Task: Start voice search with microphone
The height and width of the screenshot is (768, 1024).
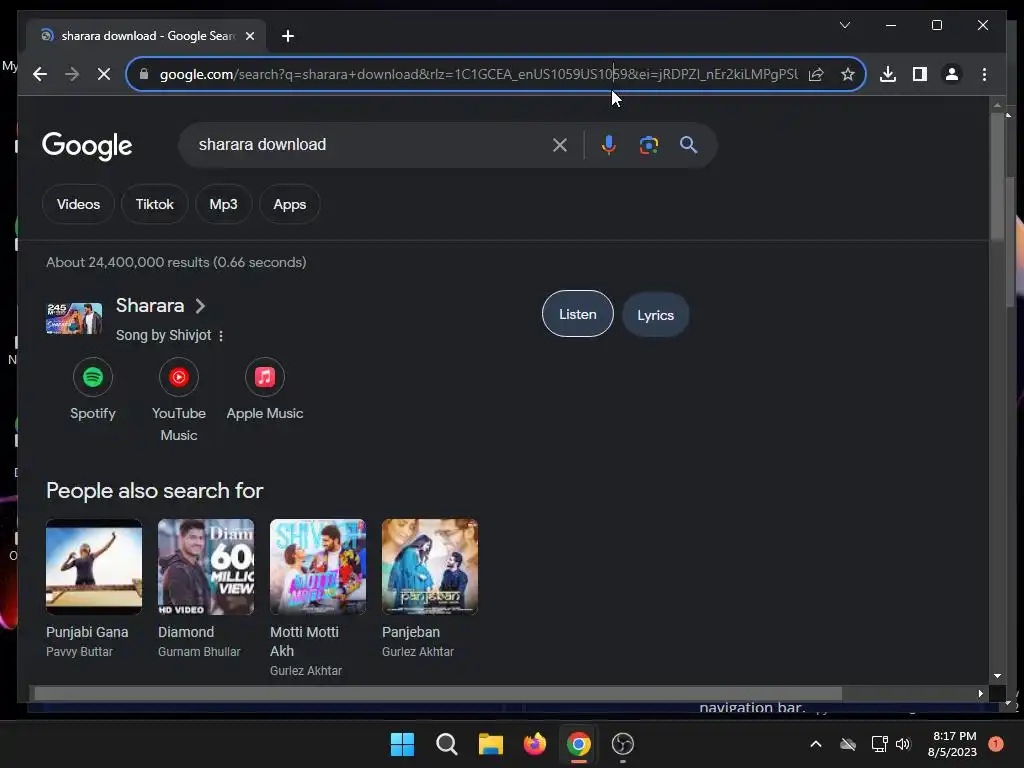Action: [609, 145]
